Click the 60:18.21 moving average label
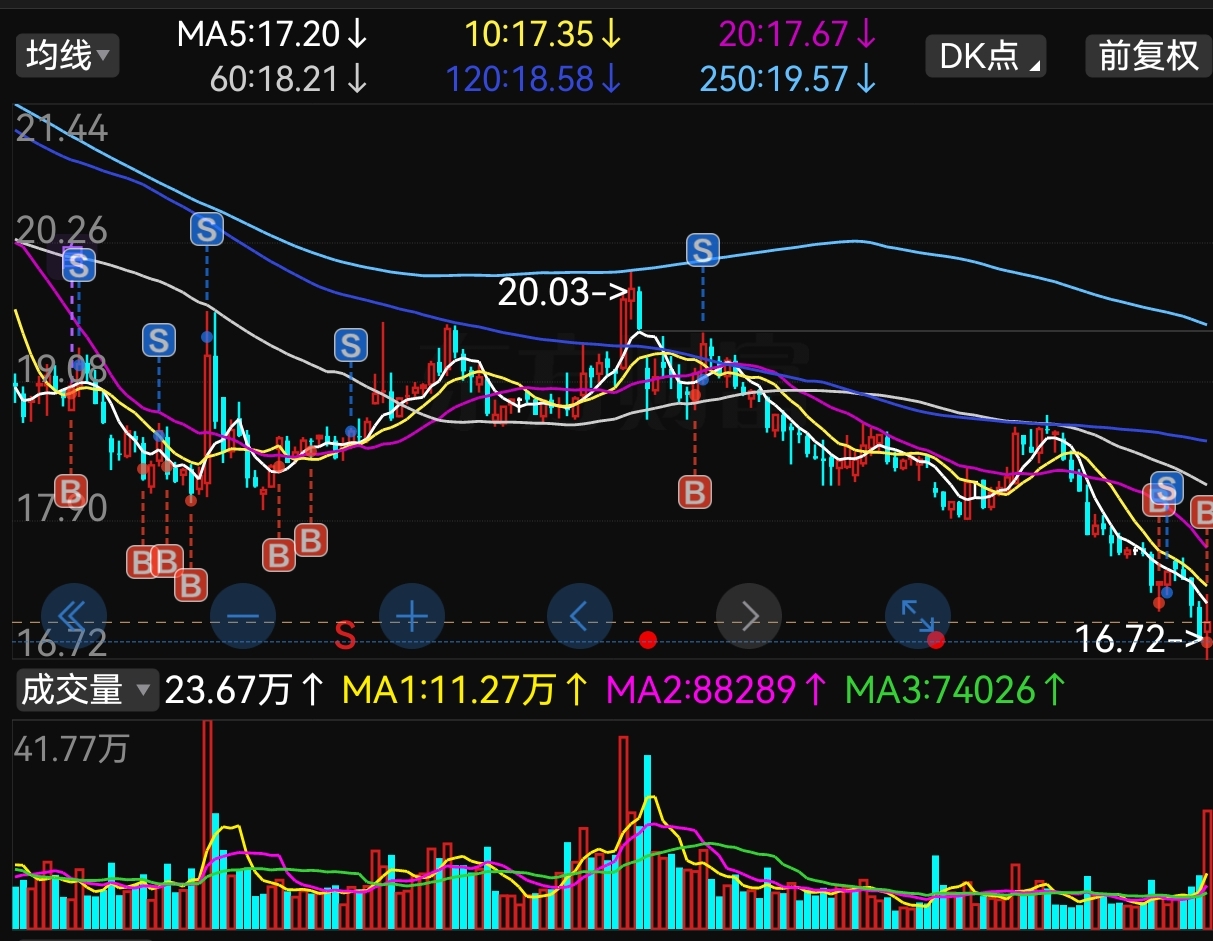 pos(289,79)
